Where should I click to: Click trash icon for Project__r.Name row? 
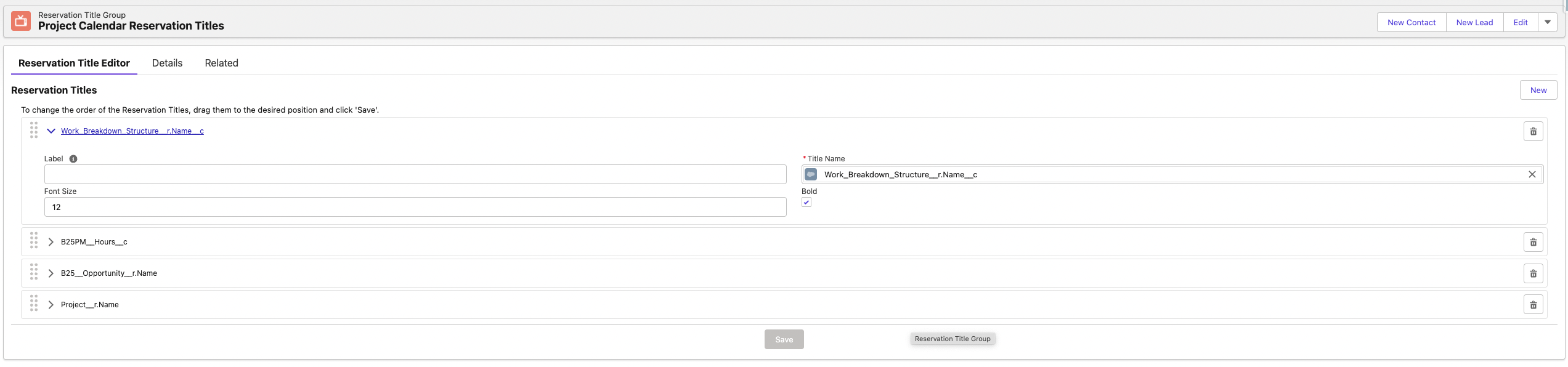(1533, 305)
